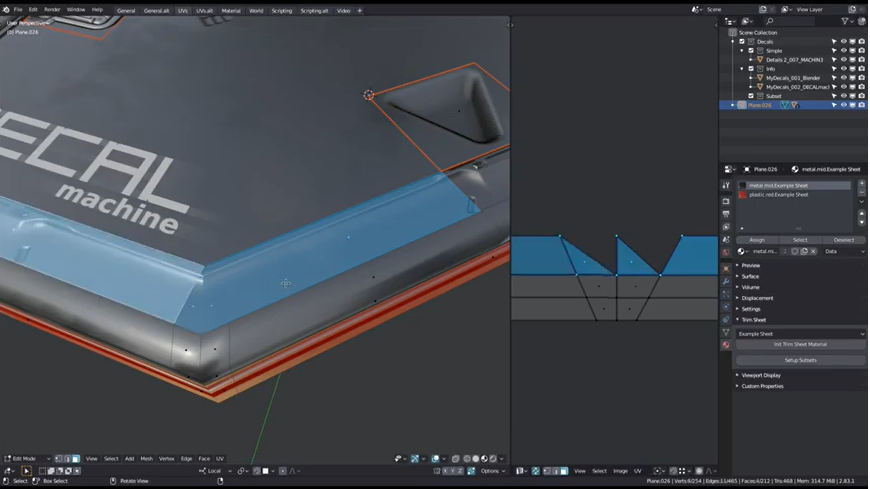Uncheck the Subset collection checkbox
The height and width of the screenshot is (489, 870).
tap(751, 96)
